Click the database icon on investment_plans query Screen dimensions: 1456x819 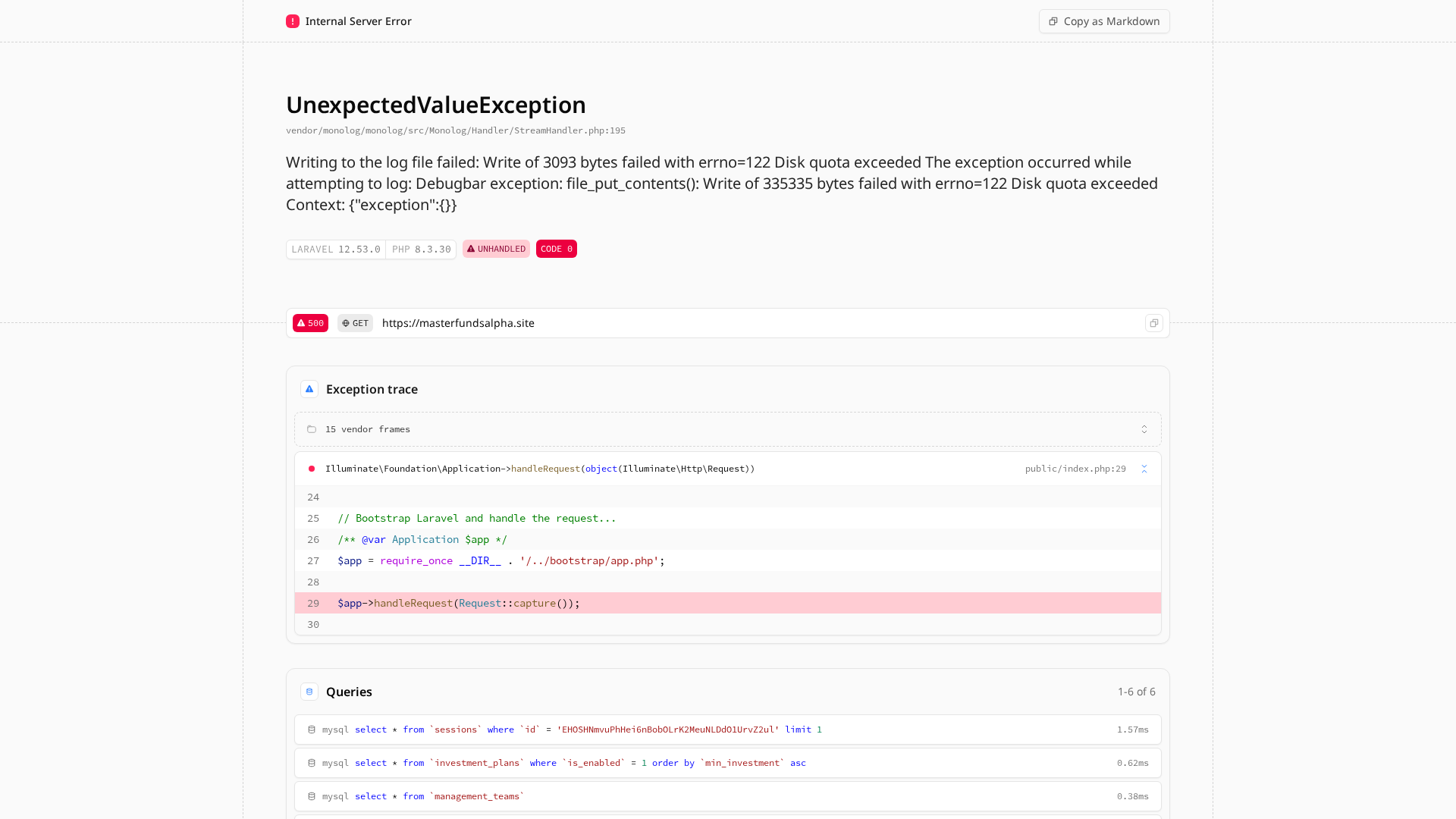click(312, 763)
